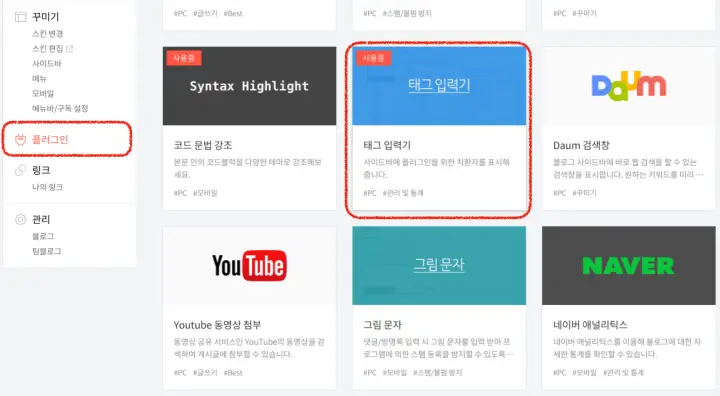The width and height of the screenshot is (720, 396).
Task: Click the 링크 heading
Action: click(x=41, y=170)
